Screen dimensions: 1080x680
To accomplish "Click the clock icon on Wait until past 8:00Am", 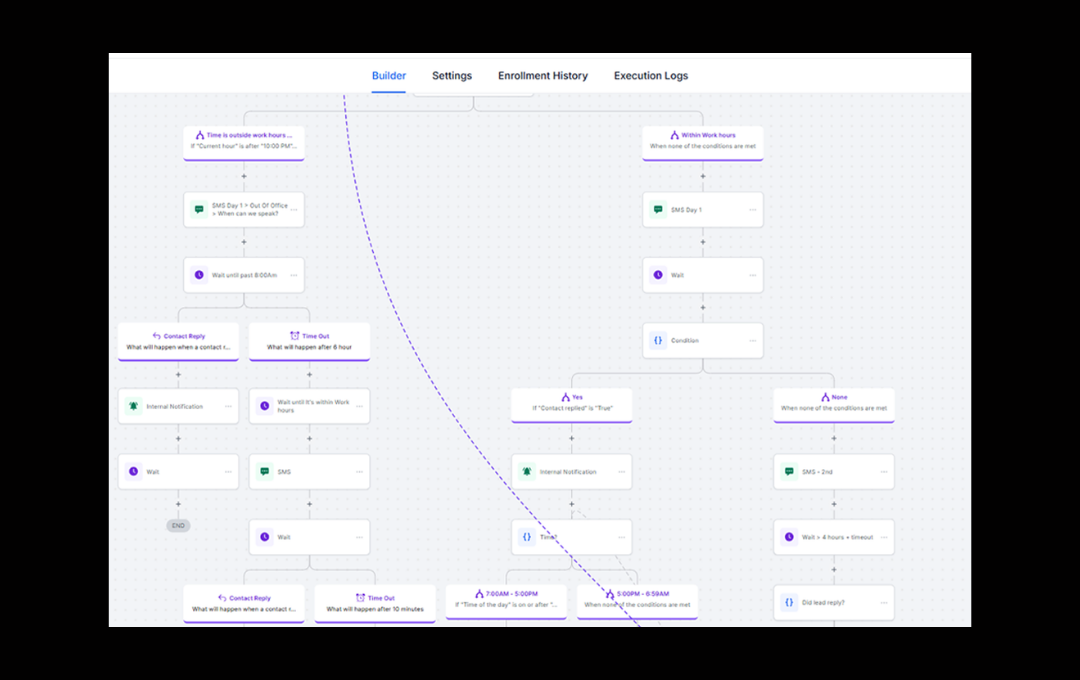I will 199,275.
